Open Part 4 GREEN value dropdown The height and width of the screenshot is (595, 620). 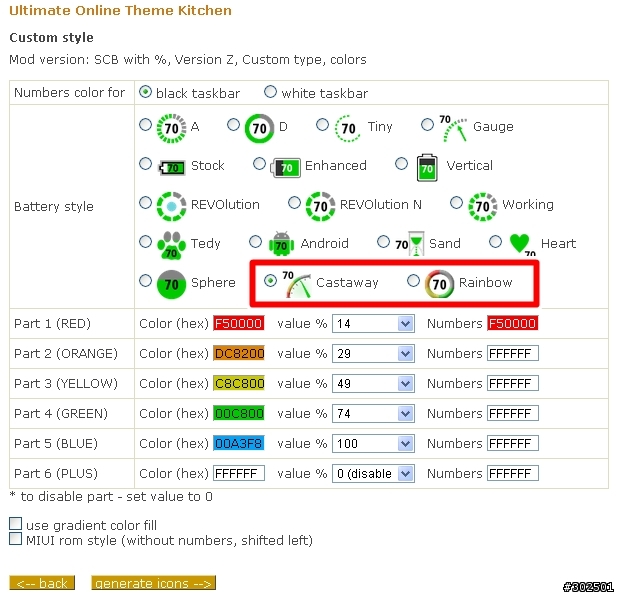373,414
